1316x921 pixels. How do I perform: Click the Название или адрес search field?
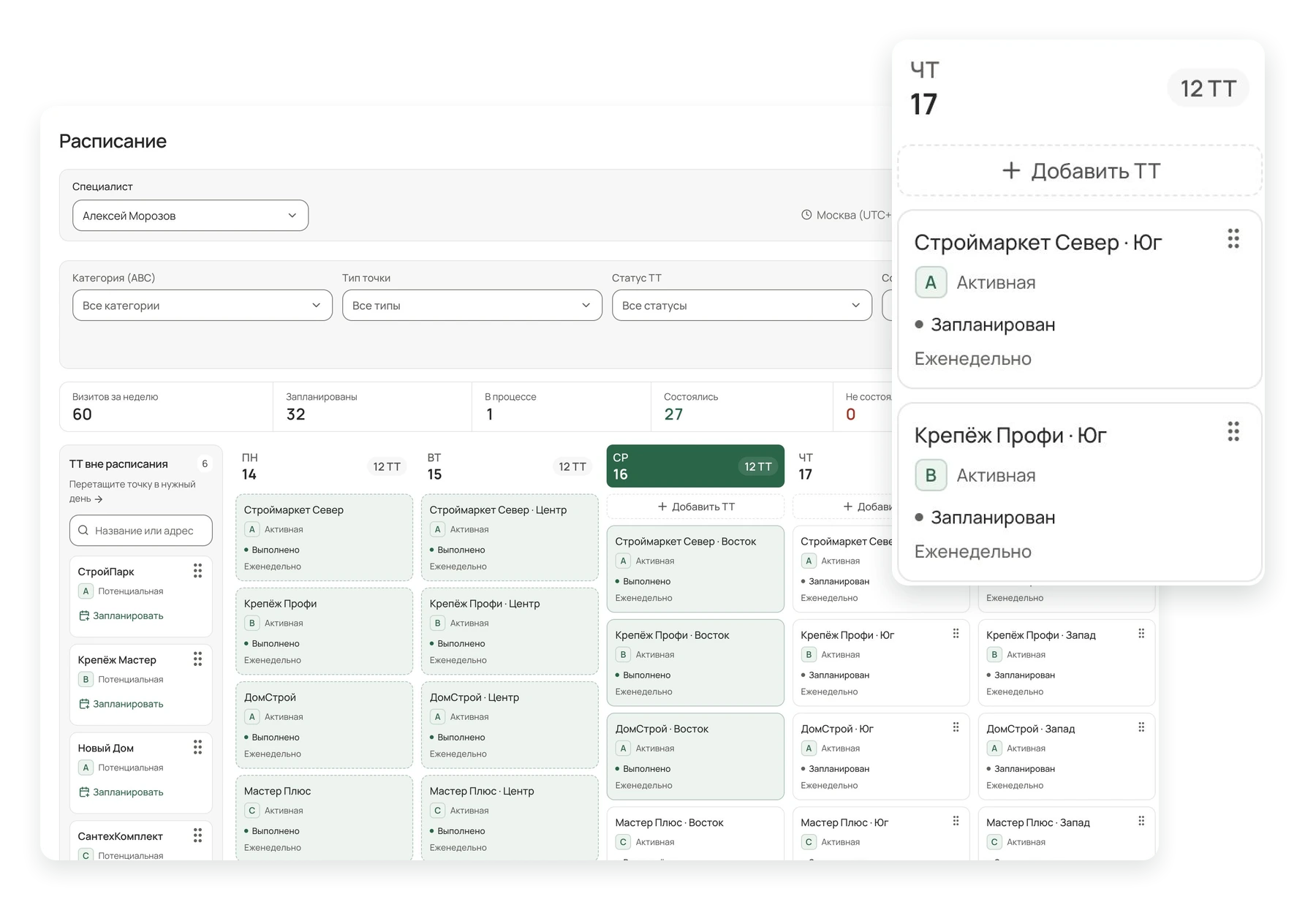pos(141,531)
